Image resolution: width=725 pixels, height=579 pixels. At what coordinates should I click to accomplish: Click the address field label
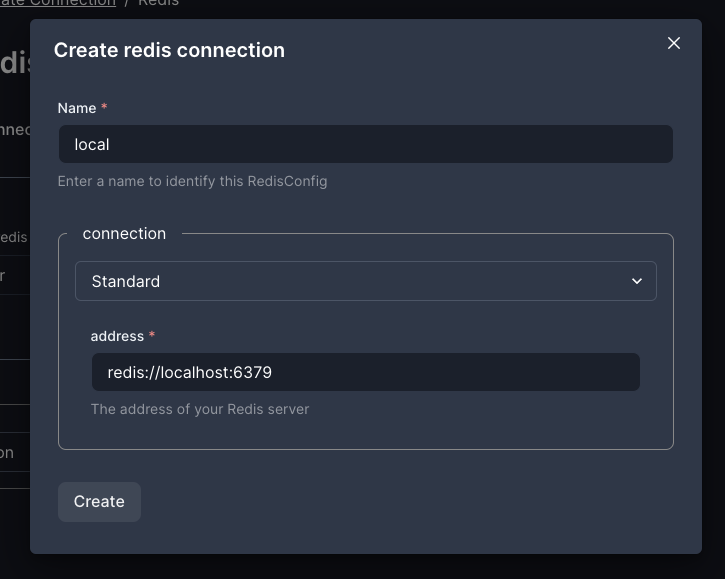coord(117,336)
